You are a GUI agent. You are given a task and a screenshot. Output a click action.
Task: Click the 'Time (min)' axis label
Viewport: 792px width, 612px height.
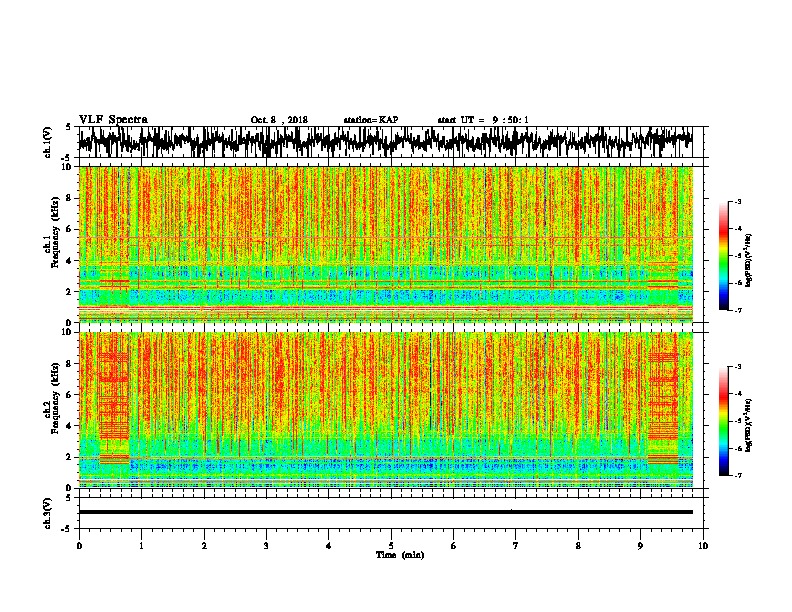tap(400, 555)
